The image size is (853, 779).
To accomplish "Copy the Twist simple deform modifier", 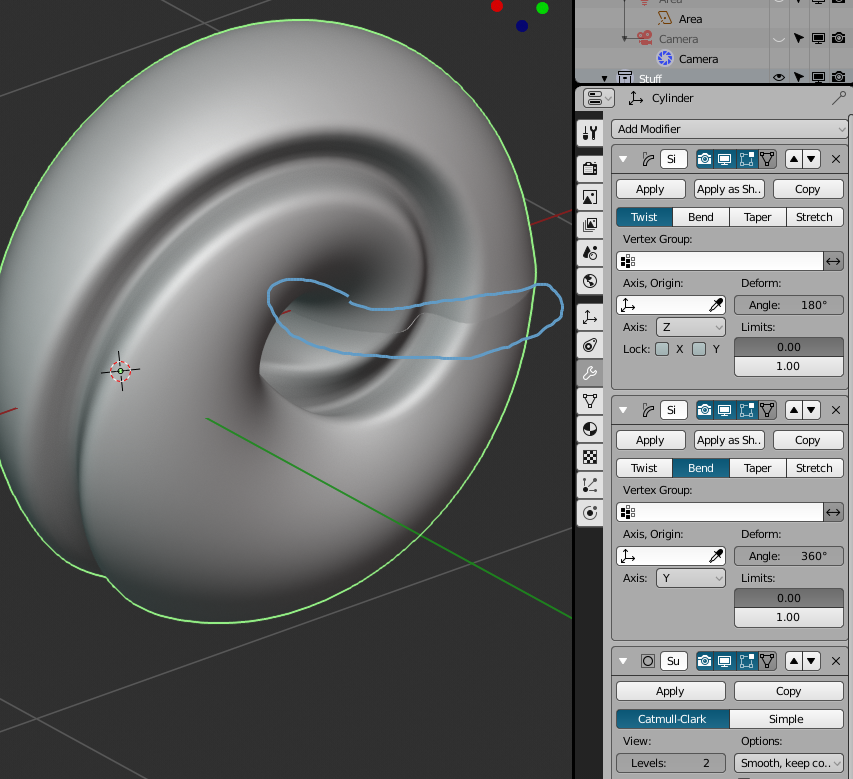I will [x=808, y=189].
